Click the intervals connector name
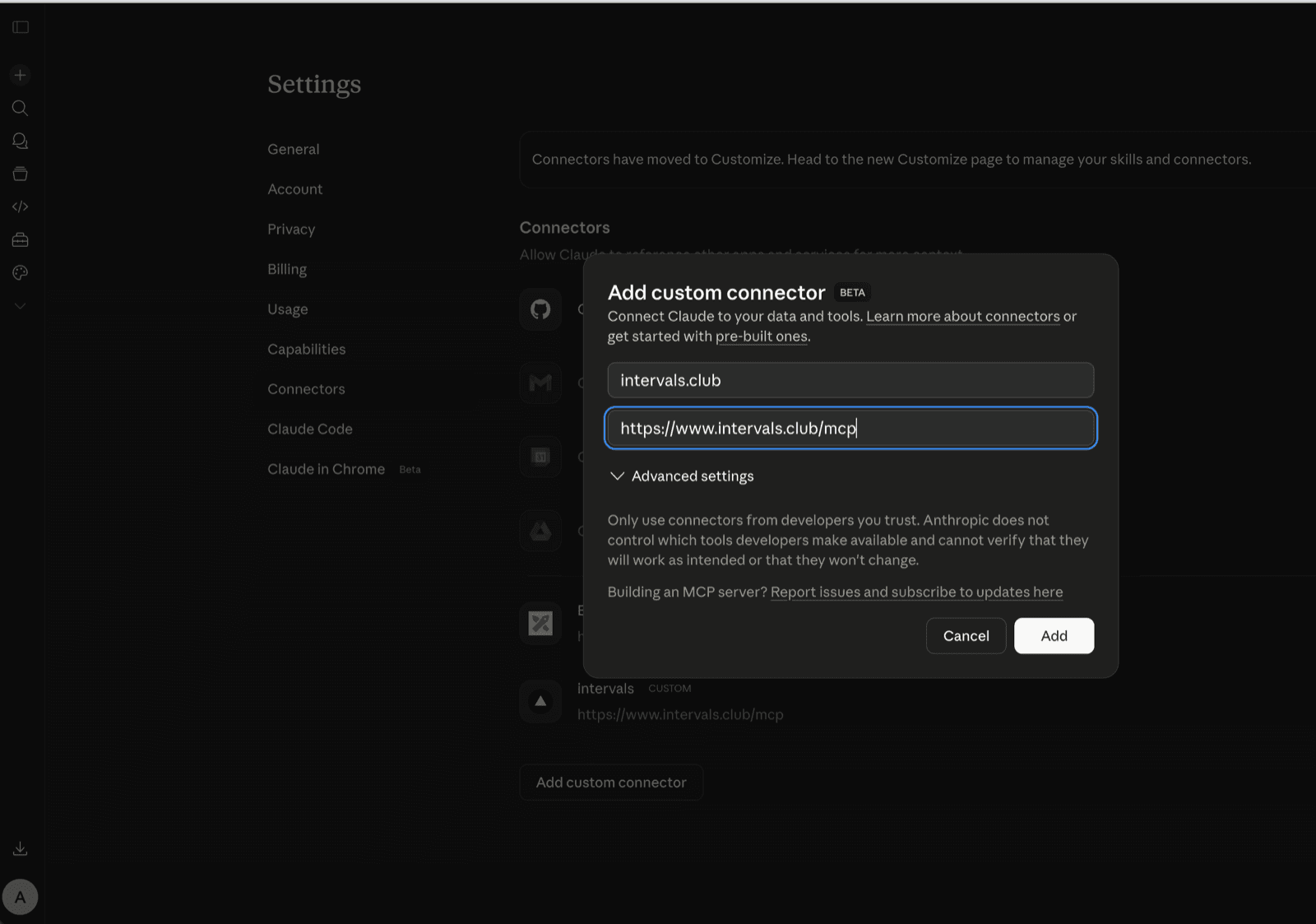Viewport: 1316px width, 924px height. click(605, 689)
